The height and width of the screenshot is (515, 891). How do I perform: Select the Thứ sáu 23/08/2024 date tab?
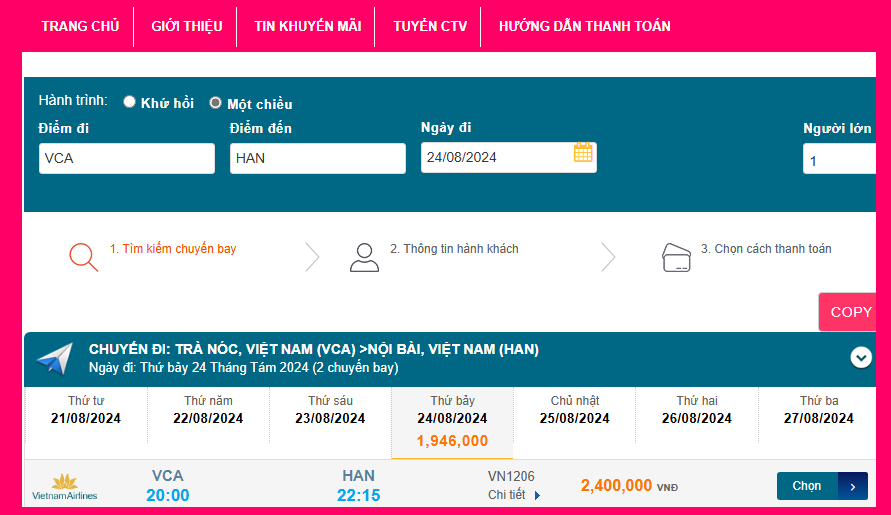pyautogui.click(x=330, y=410)
